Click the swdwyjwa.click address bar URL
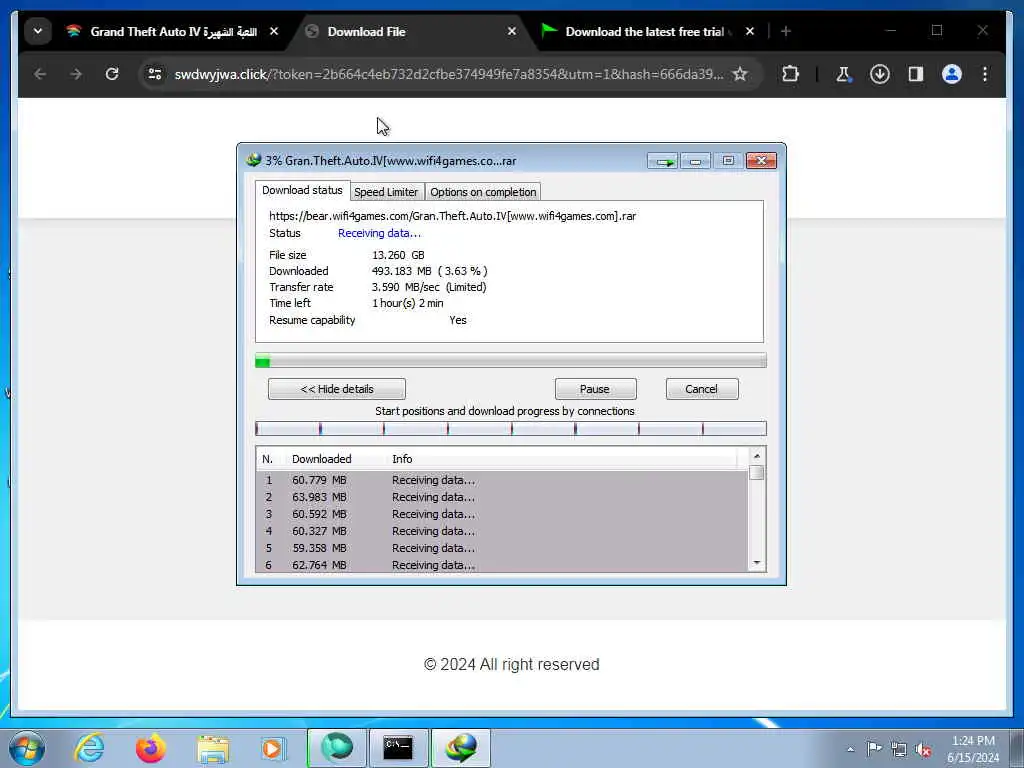The height and width of the screenshot is (768, 1024). click(449, 74)
